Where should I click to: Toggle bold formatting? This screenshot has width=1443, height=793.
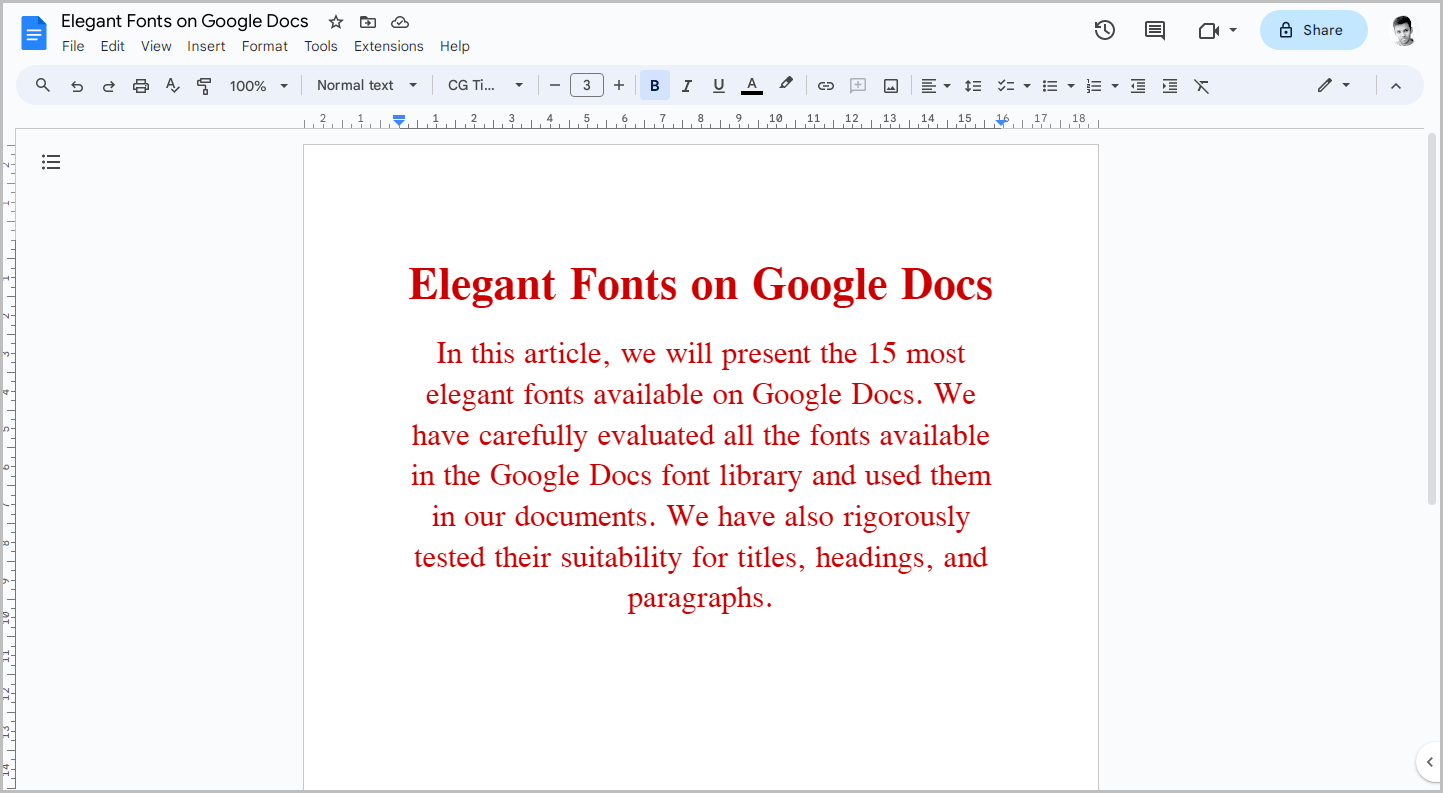[x=654, y=85]
